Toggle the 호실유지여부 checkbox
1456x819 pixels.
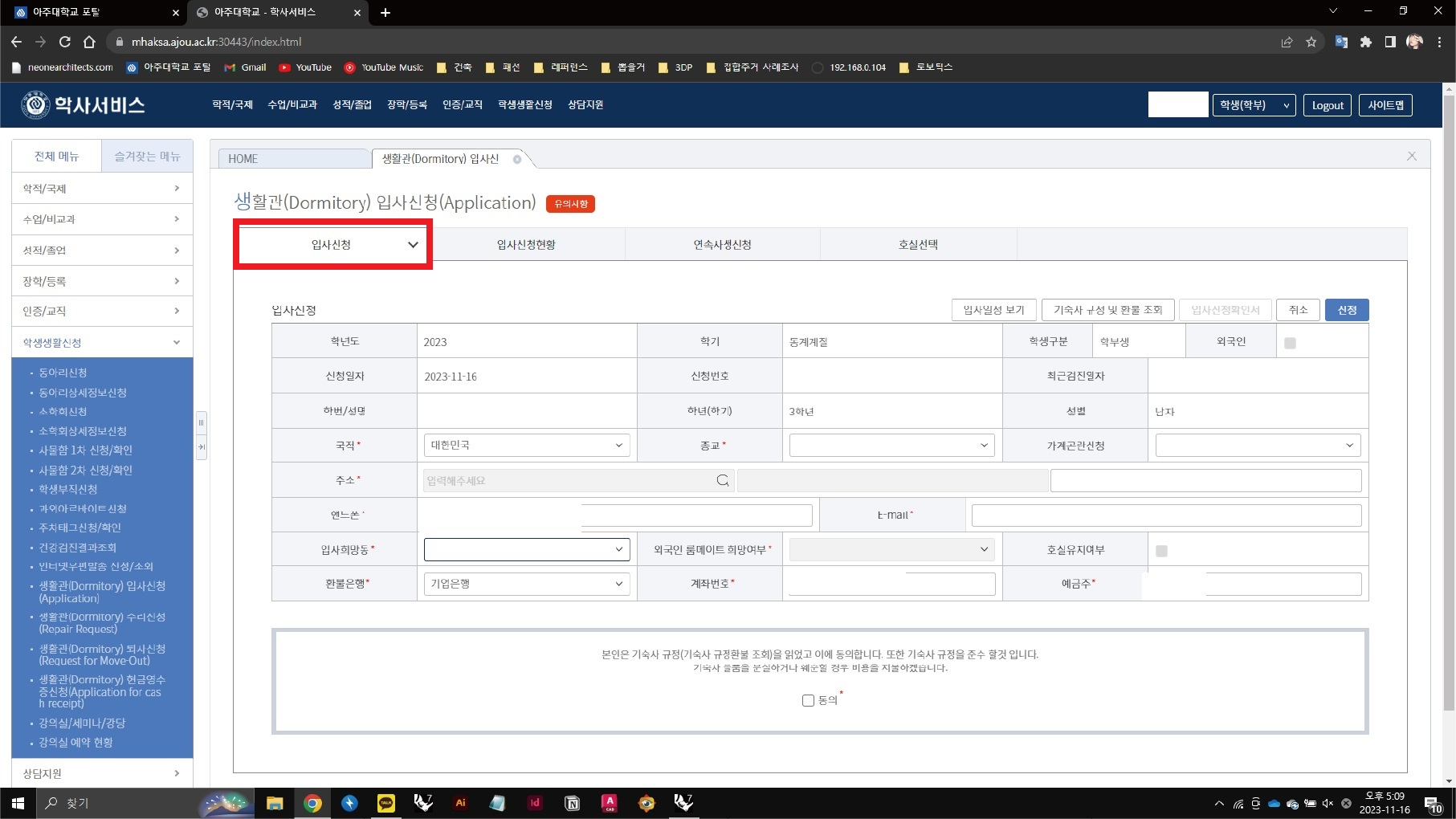click(1161, 551)
